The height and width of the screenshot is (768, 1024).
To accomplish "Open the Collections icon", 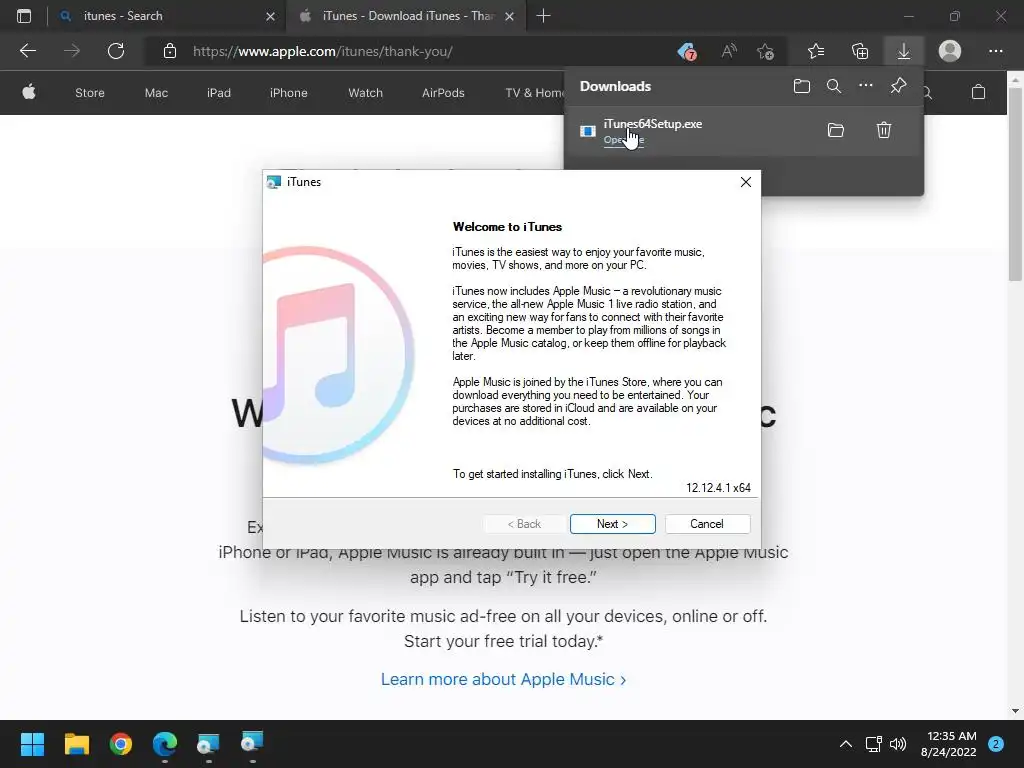I will (860, 51).
